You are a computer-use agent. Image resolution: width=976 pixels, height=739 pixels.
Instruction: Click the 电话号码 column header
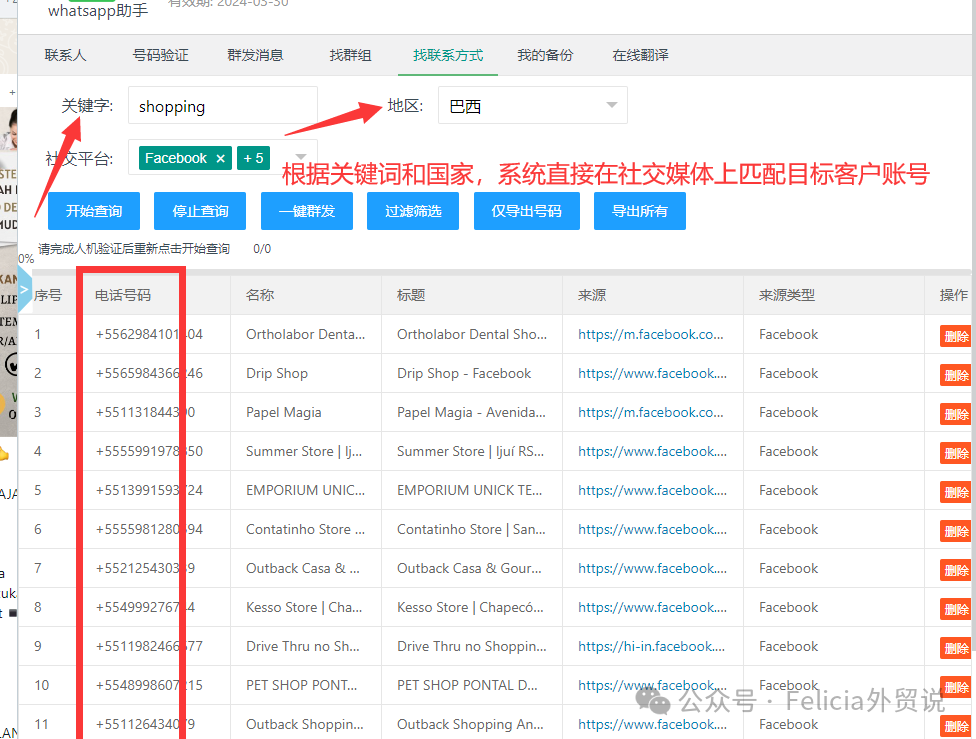[123, 295]
